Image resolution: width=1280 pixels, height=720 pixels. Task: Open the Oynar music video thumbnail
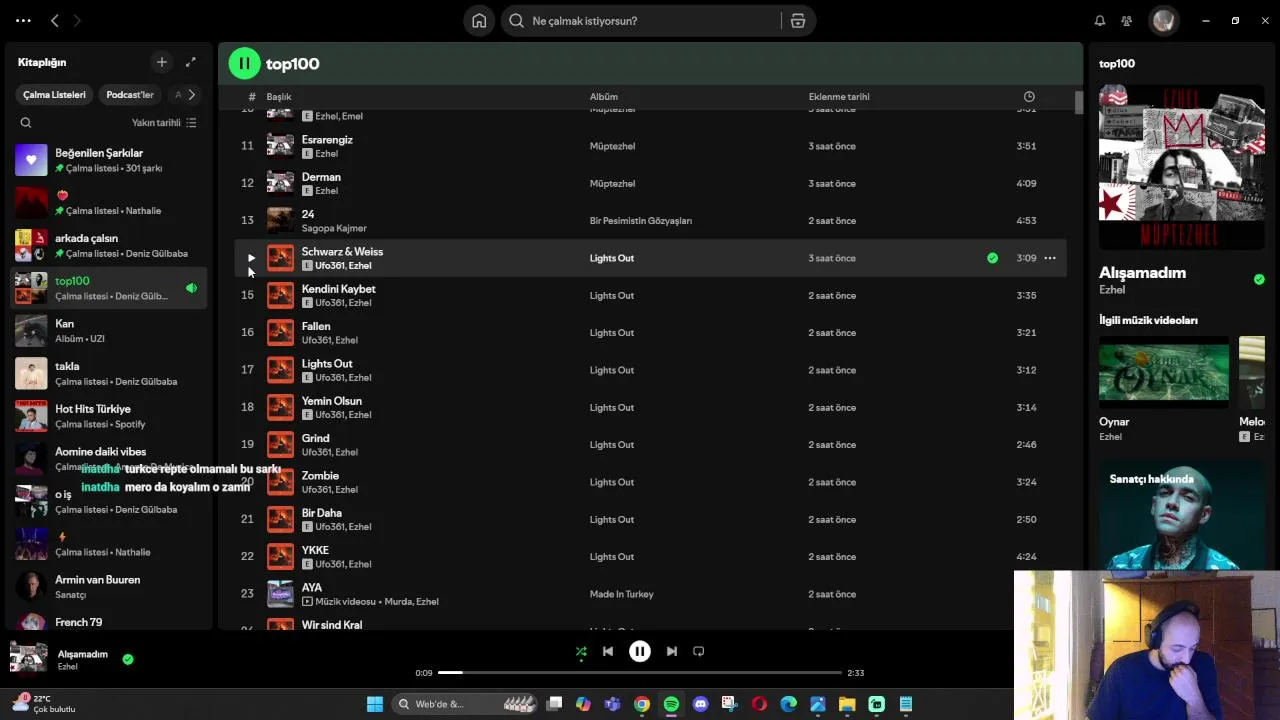[1164, 372]
